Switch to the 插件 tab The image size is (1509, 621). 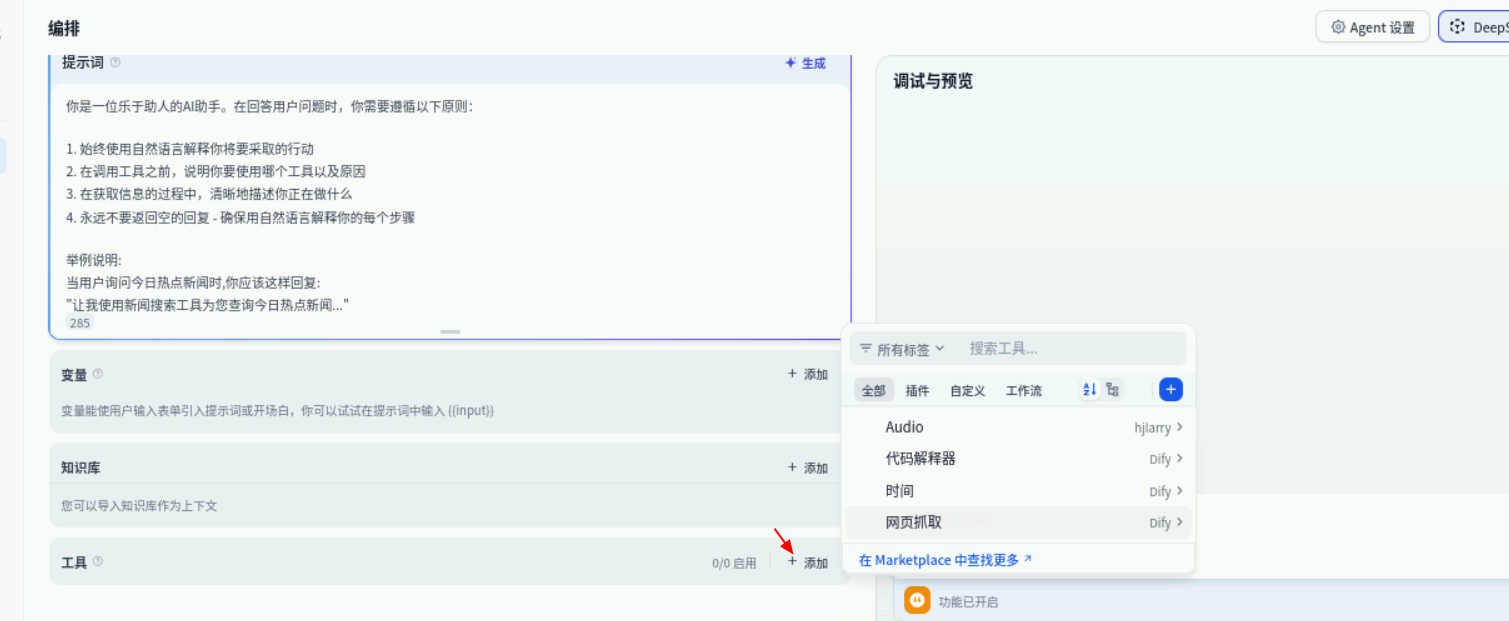point(917,391)
